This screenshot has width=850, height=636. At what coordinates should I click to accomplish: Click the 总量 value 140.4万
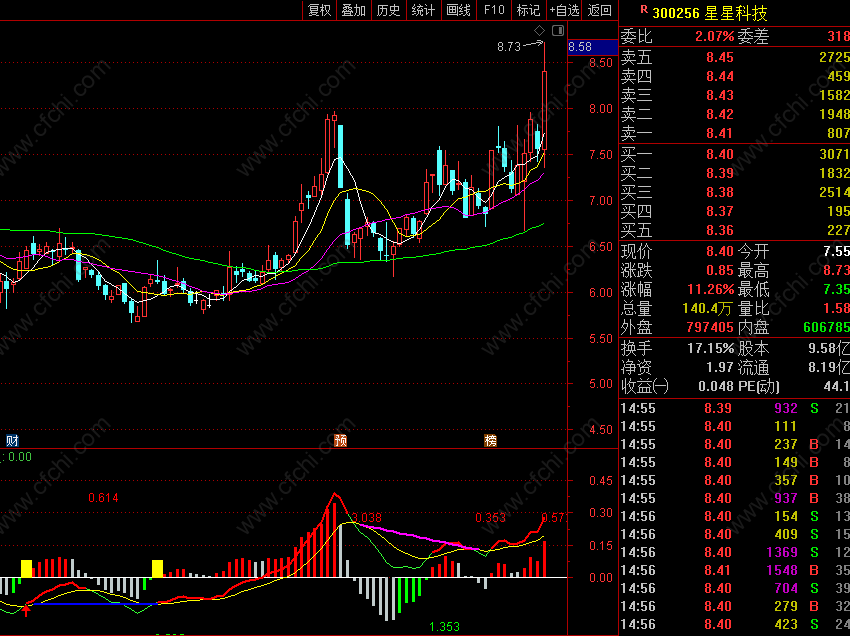[x=707, y=309]
